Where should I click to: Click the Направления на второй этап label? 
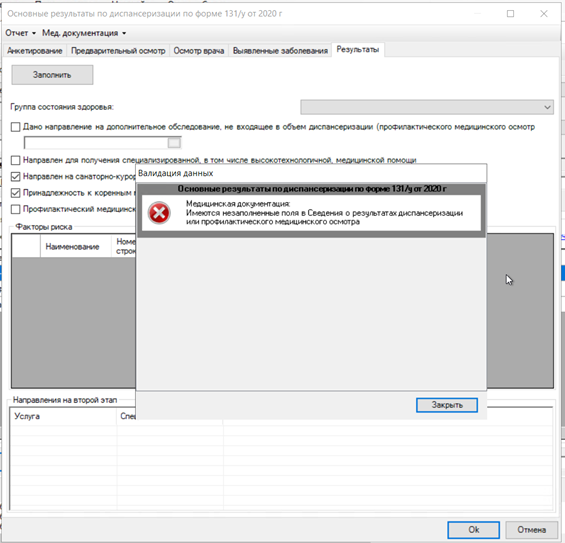pos(65,400)
